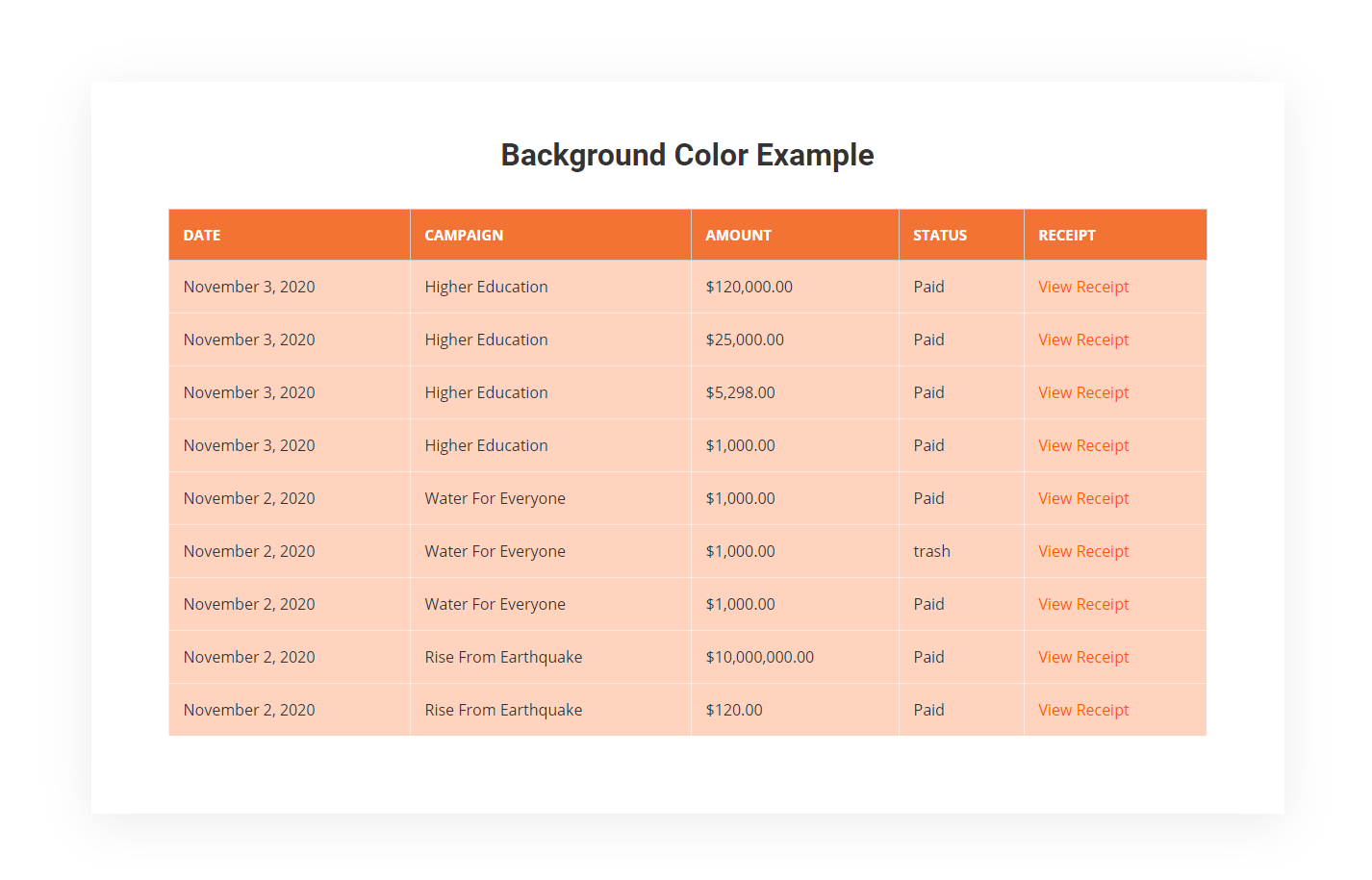The width and height of the screenshot is (1372, 880).
Task: Click the $25,000.00 amount cell
Action: click(745, 339)
